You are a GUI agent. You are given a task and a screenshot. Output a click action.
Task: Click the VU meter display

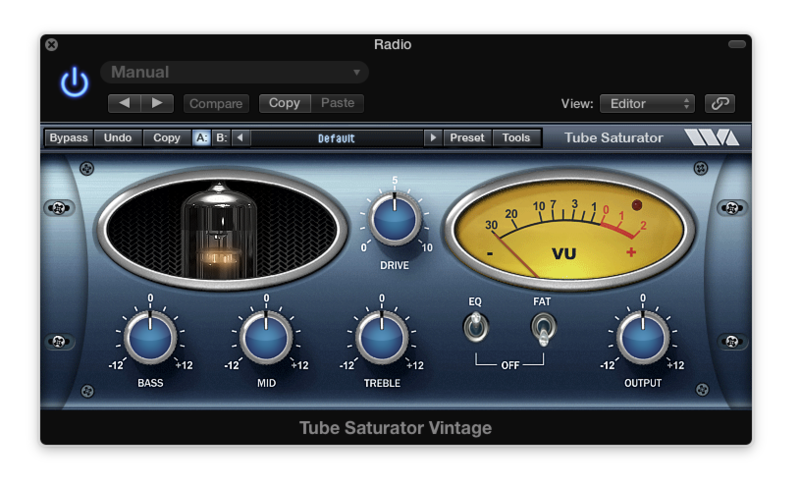click(x=563, y=229)
